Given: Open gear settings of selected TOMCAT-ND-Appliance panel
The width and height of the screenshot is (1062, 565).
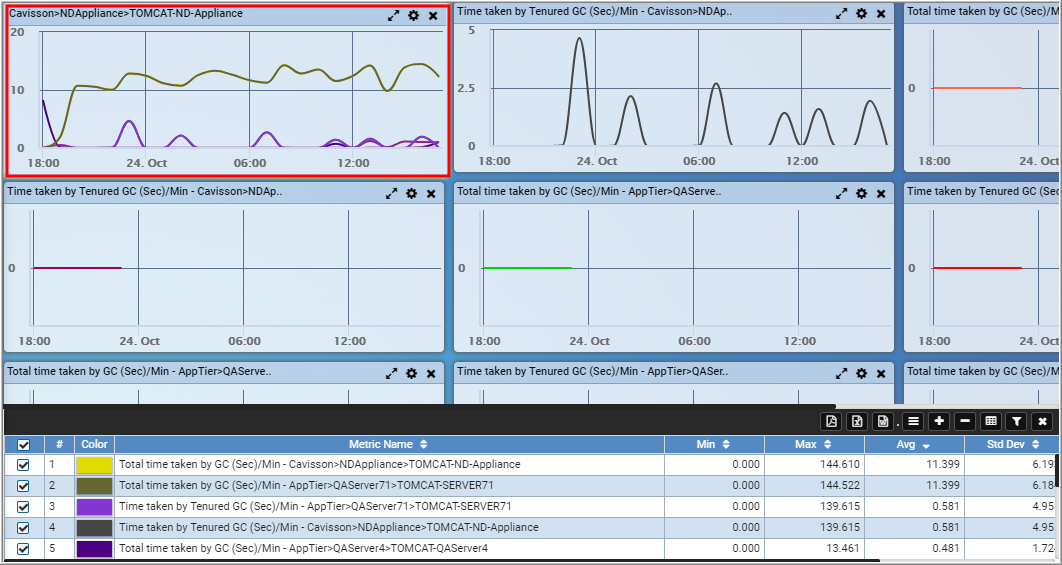Looking at the screenshot, I should (x=413, y=16).
